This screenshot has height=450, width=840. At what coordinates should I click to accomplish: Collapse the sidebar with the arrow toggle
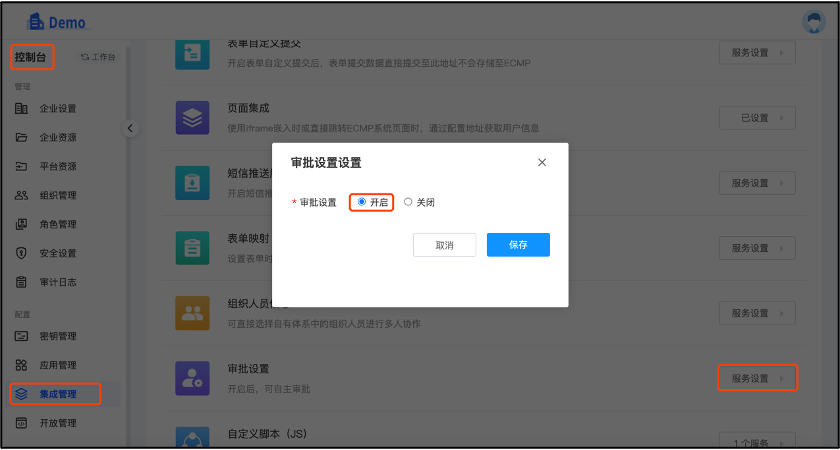point(130,128)
